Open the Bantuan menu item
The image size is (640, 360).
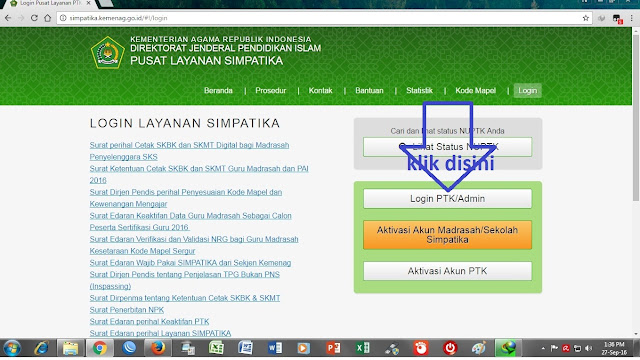coord(369,91)
